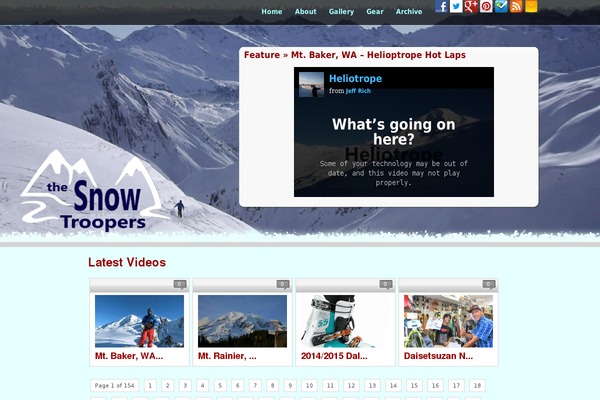Go to pagination page 2

(168, 385)
